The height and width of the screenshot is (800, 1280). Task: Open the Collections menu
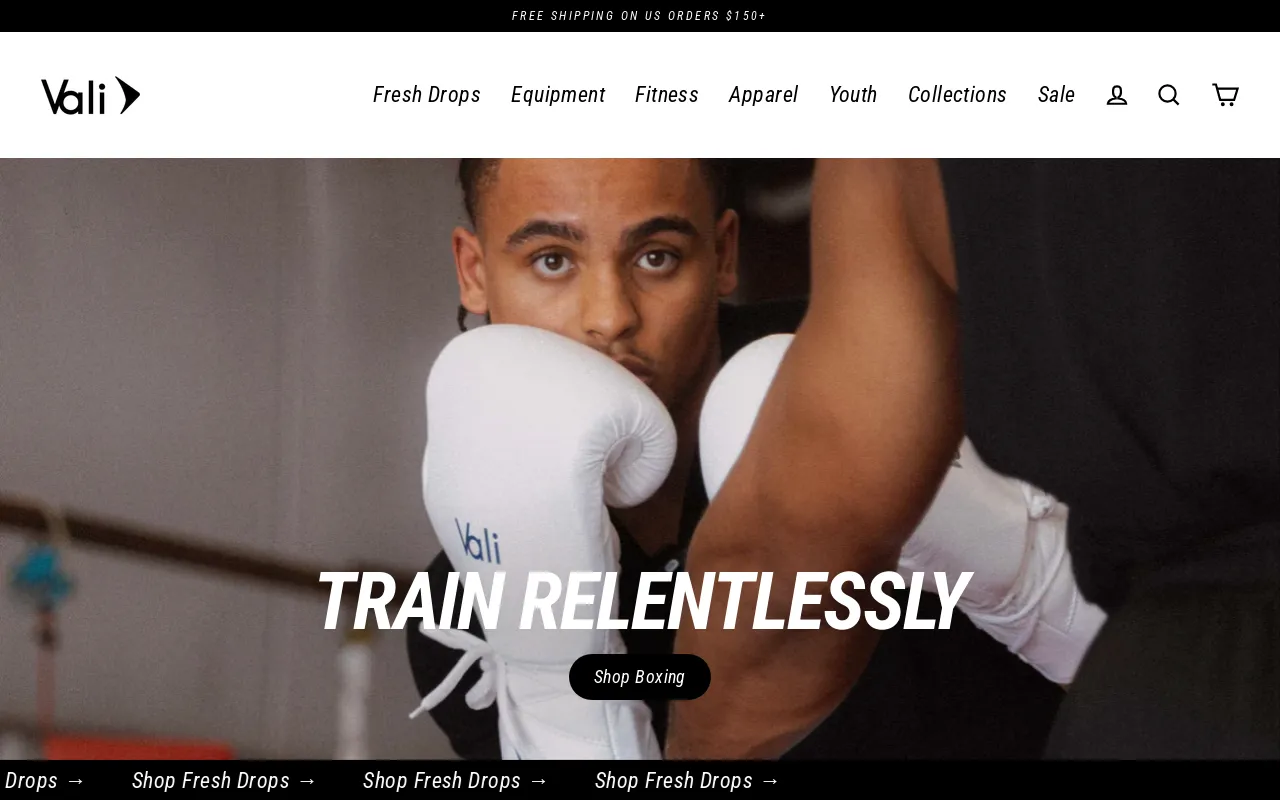[x=958, y=95]
